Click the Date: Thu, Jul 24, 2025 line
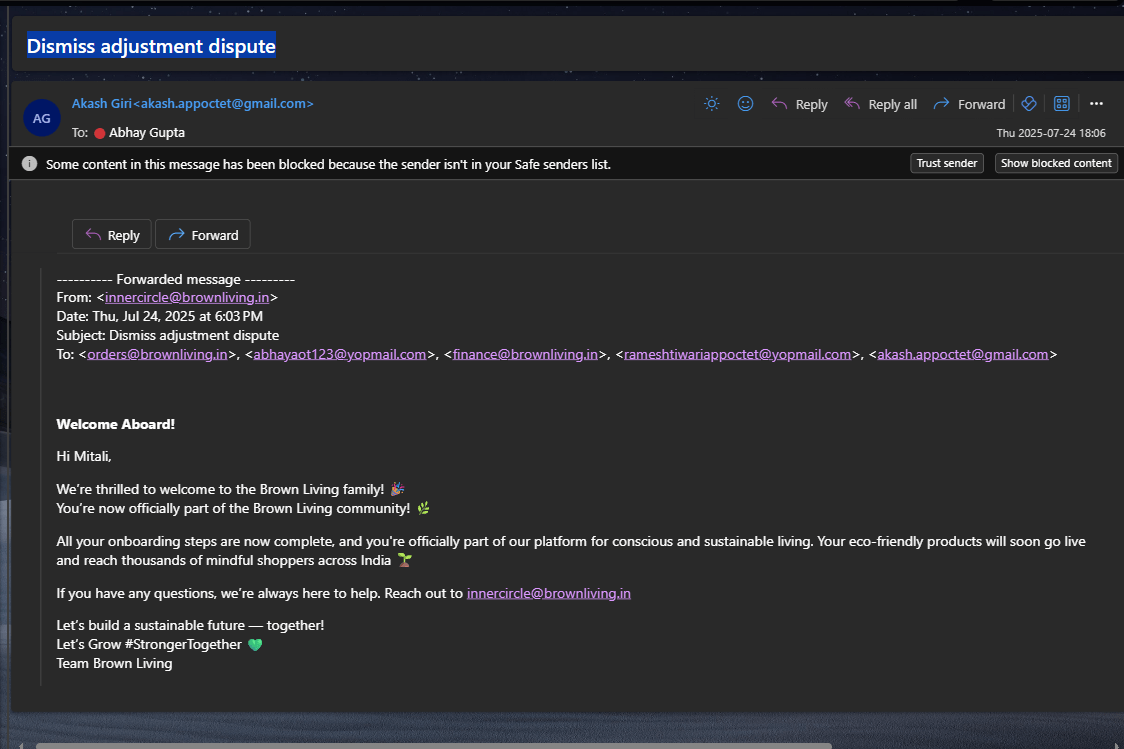The image size is (1124, 749). (160, 316)
